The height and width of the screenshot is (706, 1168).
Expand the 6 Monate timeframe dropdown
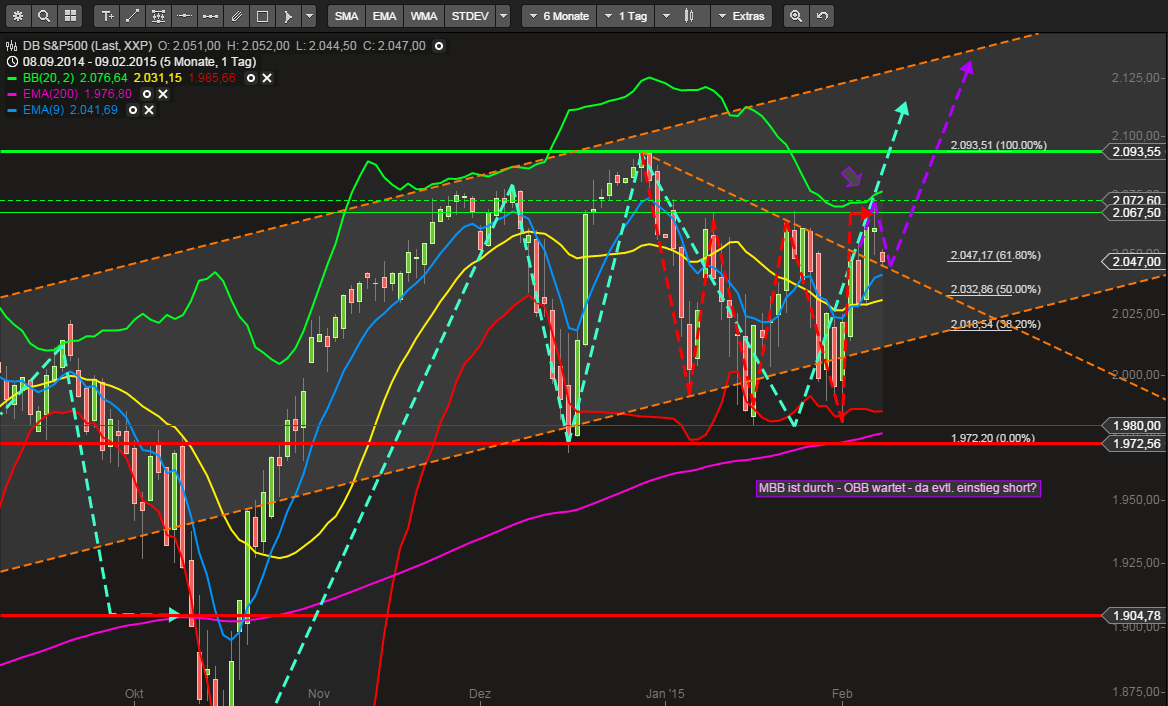(x=558, y=16)
